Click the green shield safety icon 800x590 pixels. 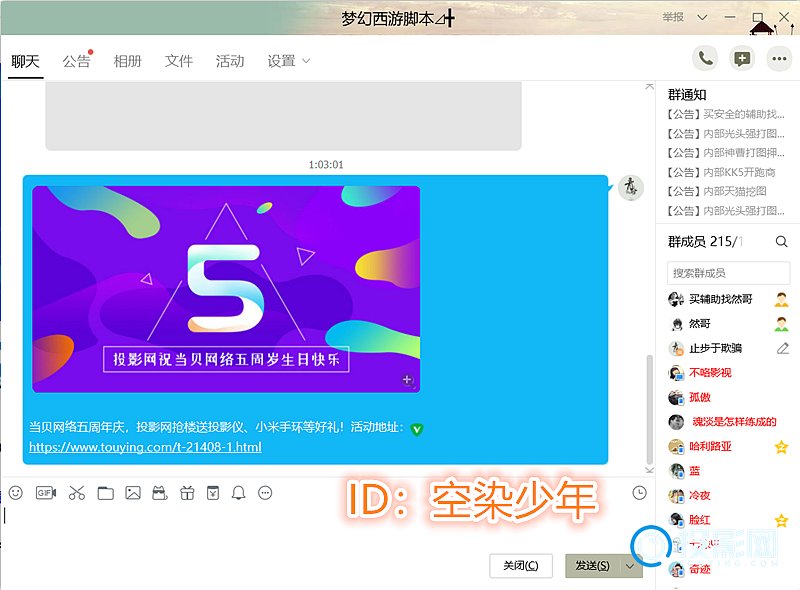(x=416, y=429)
